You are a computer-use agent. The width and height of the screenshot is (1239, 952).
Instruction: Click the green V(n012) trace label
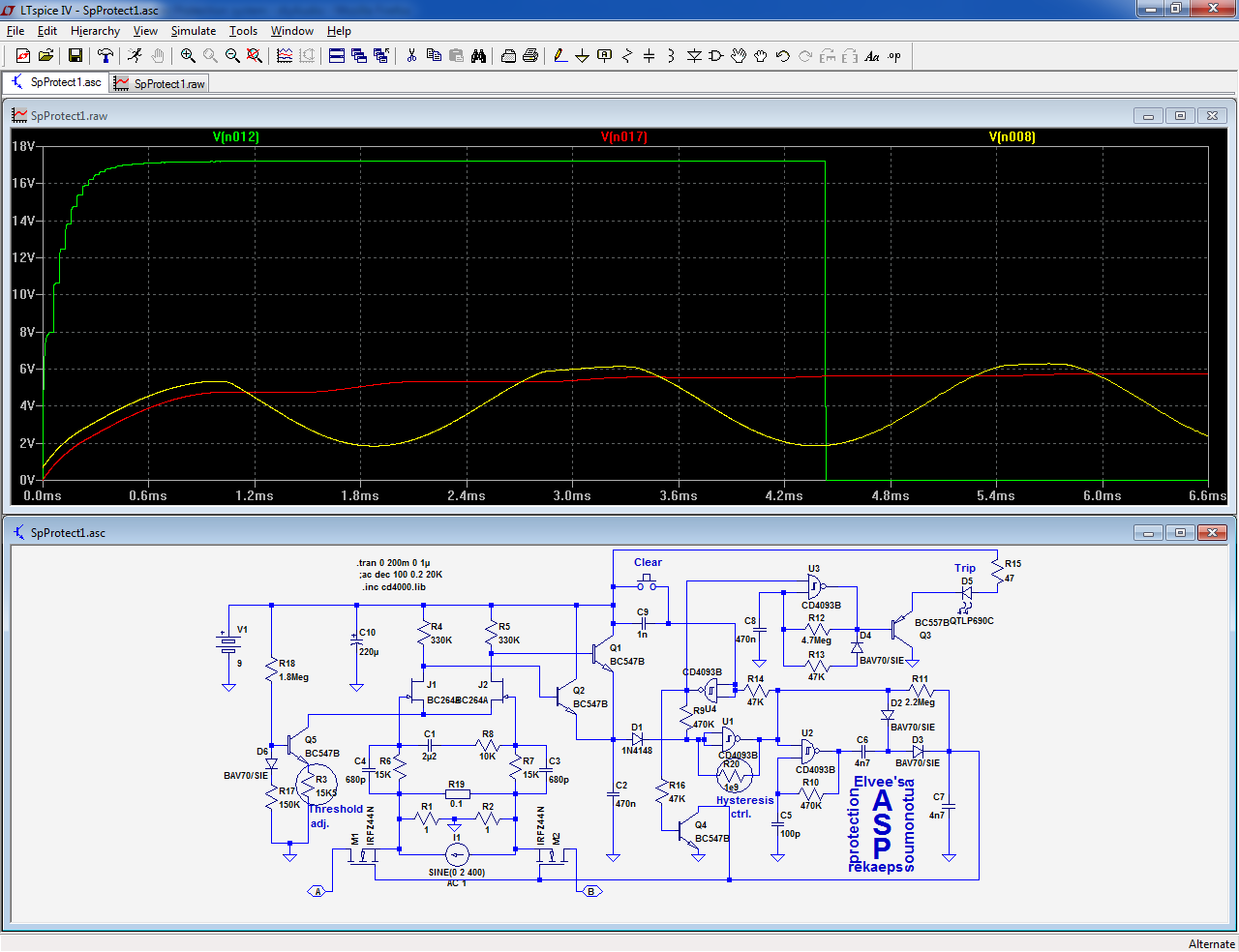click(236, 136)
